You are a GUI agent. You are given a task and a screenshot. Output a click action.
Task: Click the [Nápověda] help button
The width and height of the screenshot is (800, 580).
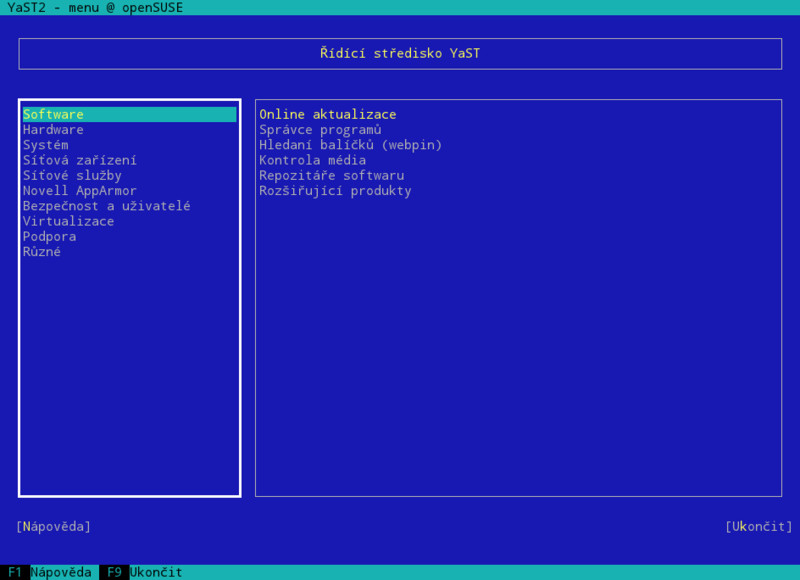tap(54, 526)
